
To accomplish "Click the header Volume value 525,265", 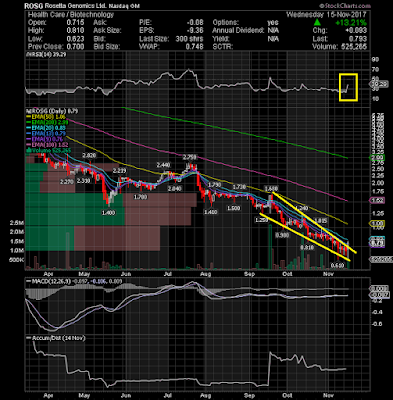I will point(353,46).
